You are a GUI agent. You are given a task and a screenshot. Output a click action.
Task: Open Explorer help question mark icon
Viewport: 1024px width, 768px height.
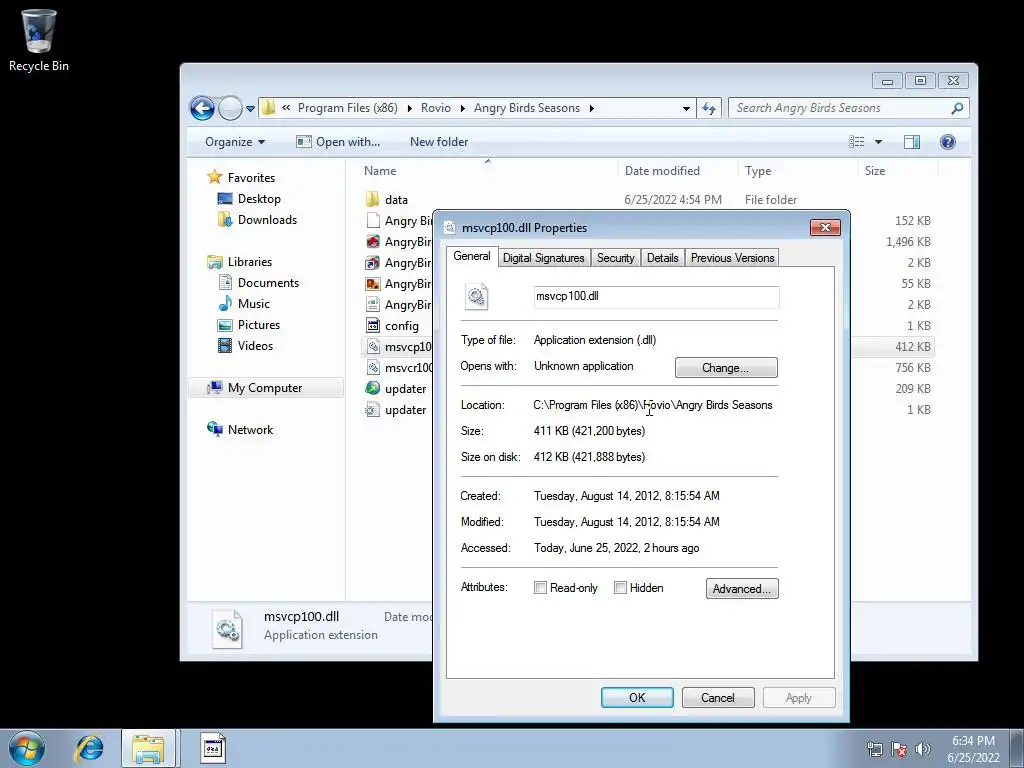pyautogui.click(x=948, y=142)
